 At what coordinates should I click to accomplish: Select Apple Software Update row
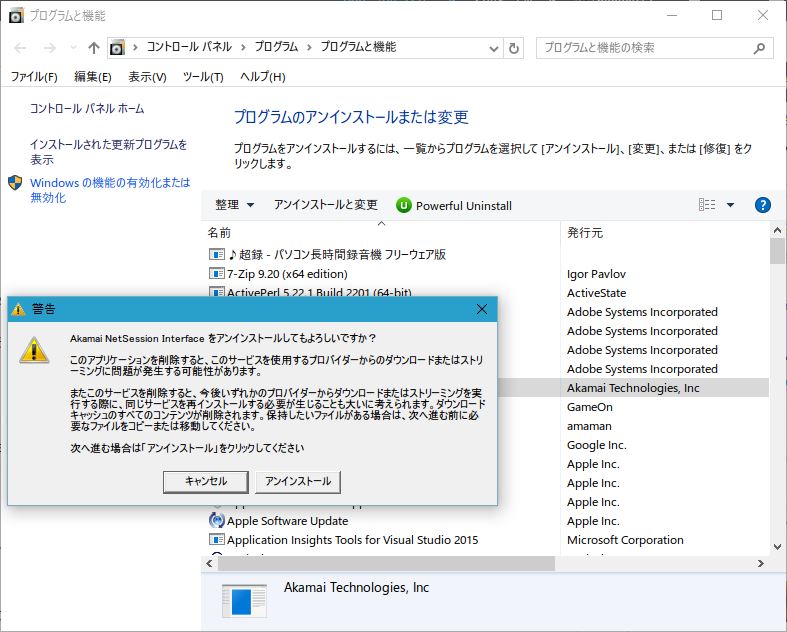(287, 521)
